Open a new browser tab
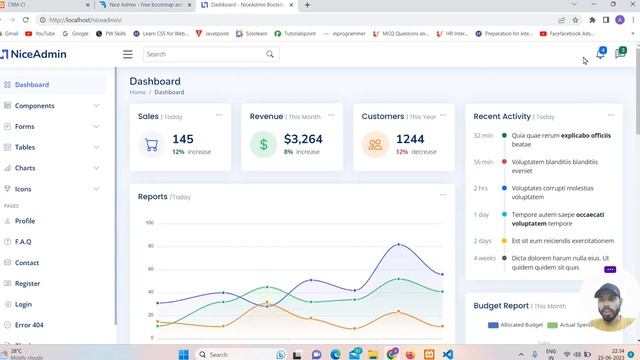The image size is (640, 360). click(x=307, y=5)
